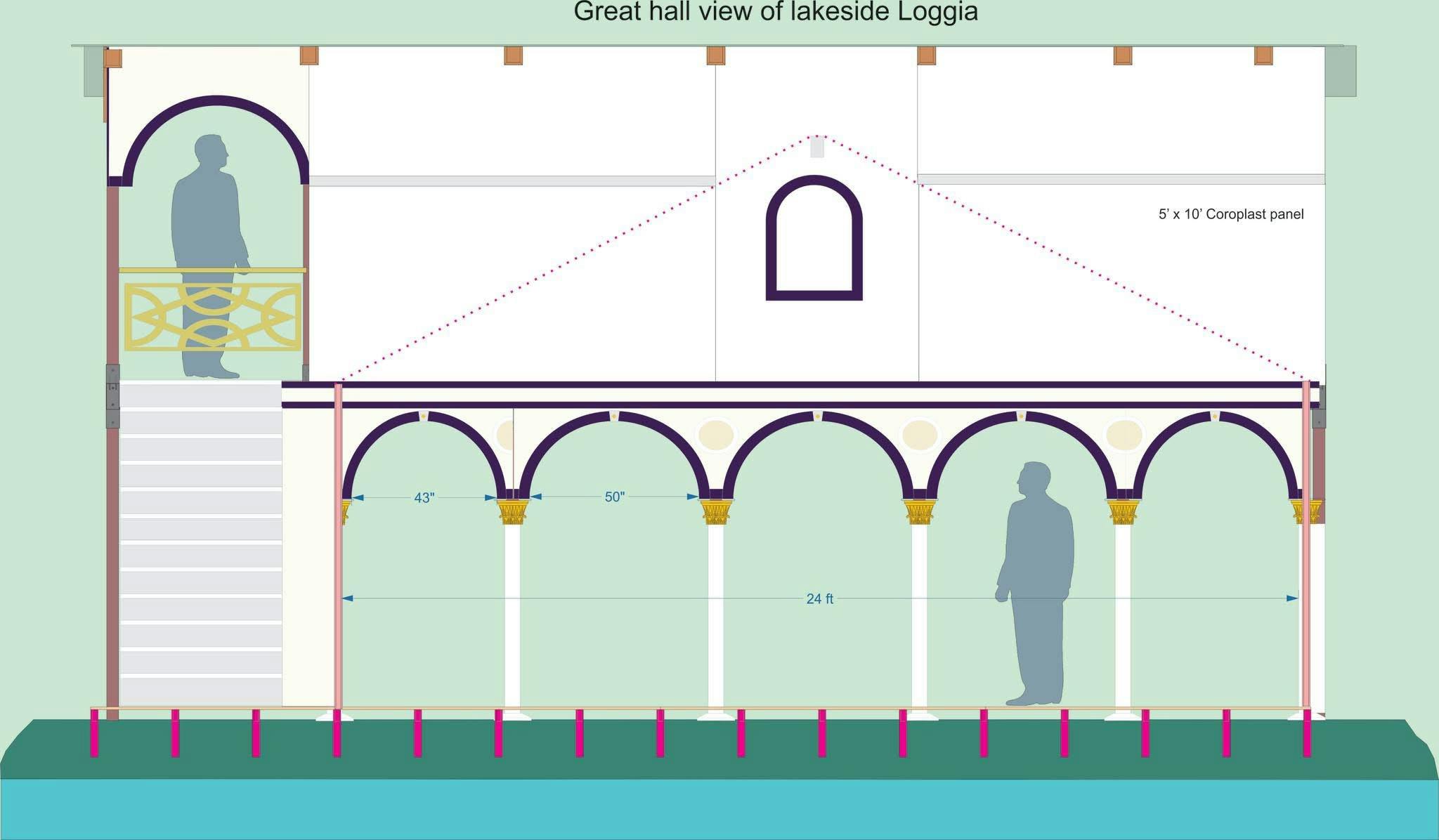Select the arched window in the gable

coord(814,239)
